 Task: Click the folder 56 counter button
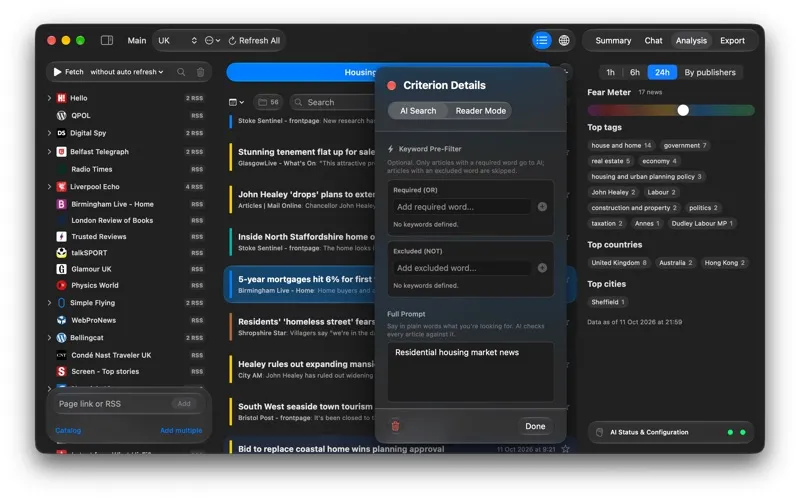268,103
